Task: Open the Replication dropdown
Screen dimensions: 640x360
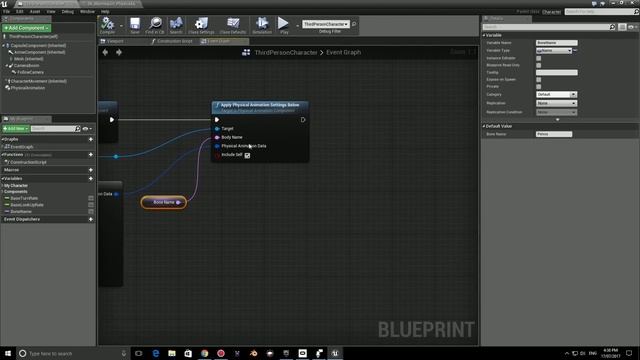Action: (556, 103)
